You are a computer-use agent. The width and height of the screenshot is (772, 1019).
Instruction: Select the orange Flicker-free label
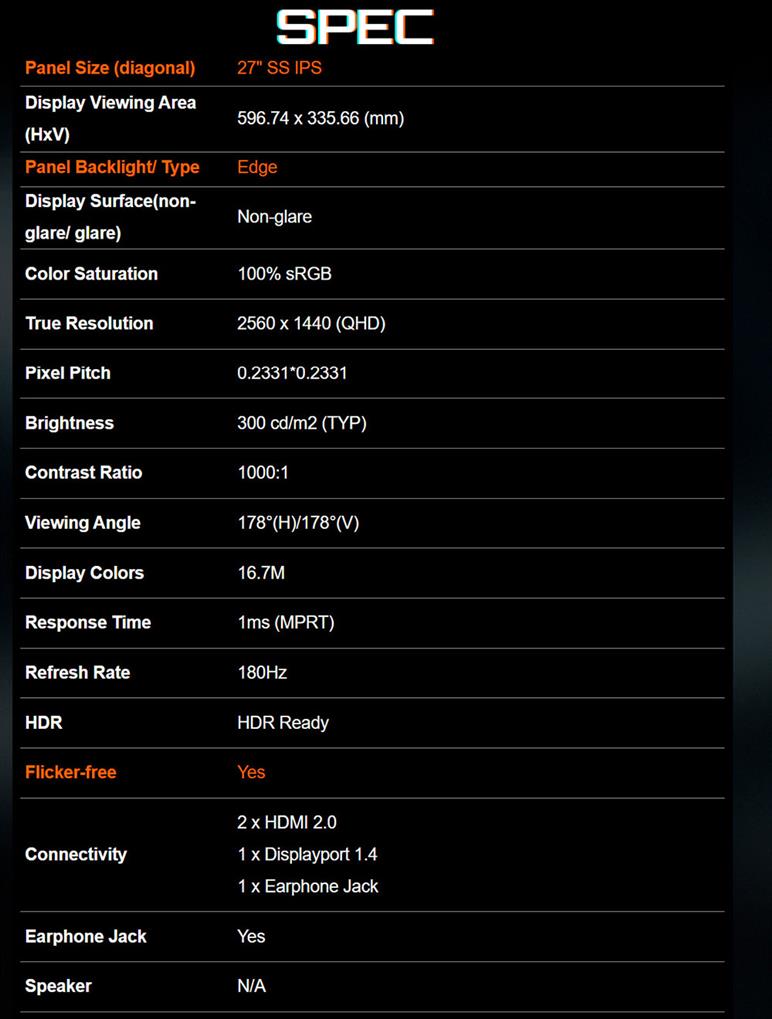70,772
